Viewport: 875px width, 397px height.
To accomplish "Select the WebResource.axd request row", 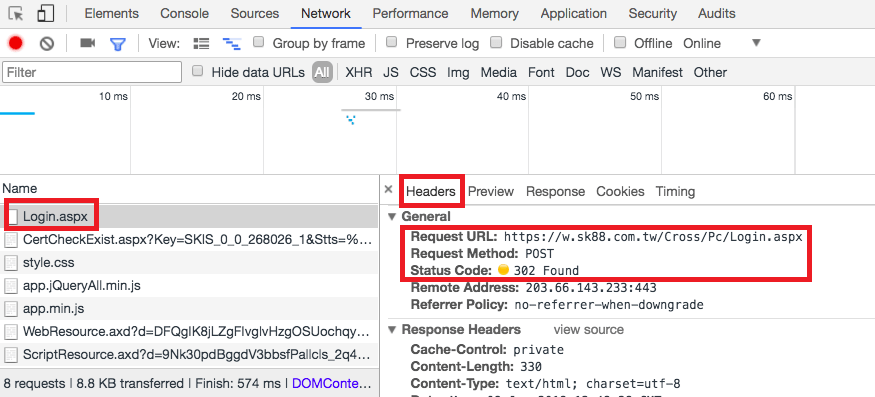I will (x=189, y=331).
